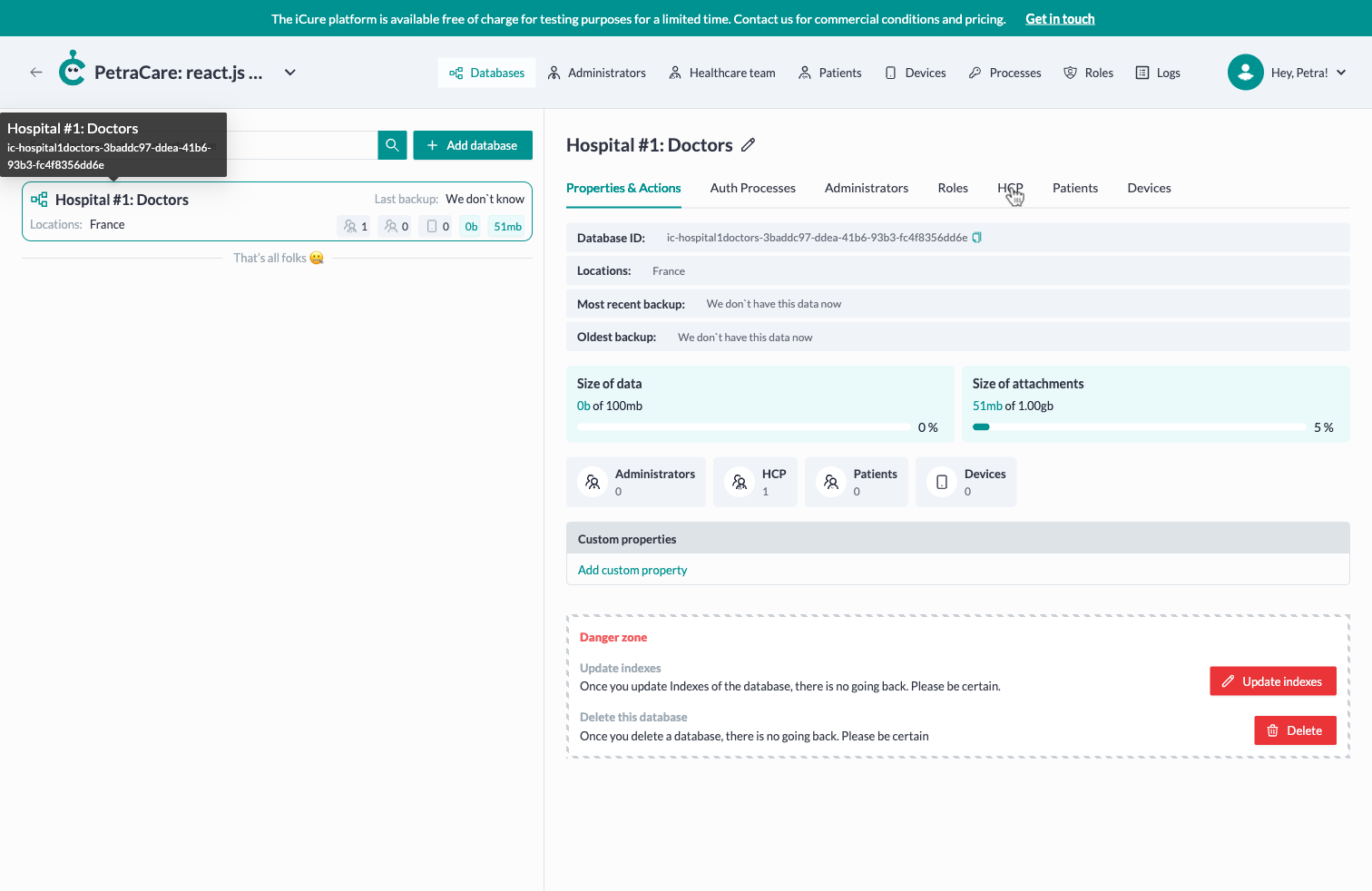
Task: Click the 51mb attachments badge on card
Action: [508, 227]
